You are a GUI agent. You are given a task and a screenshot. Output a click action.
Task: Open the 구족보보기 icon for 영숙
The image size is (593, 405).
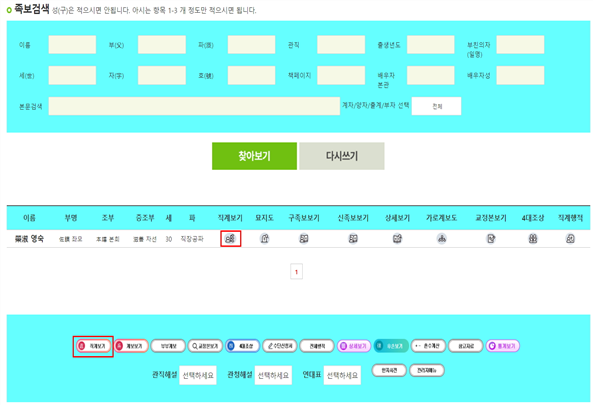(x=304, y=239)
